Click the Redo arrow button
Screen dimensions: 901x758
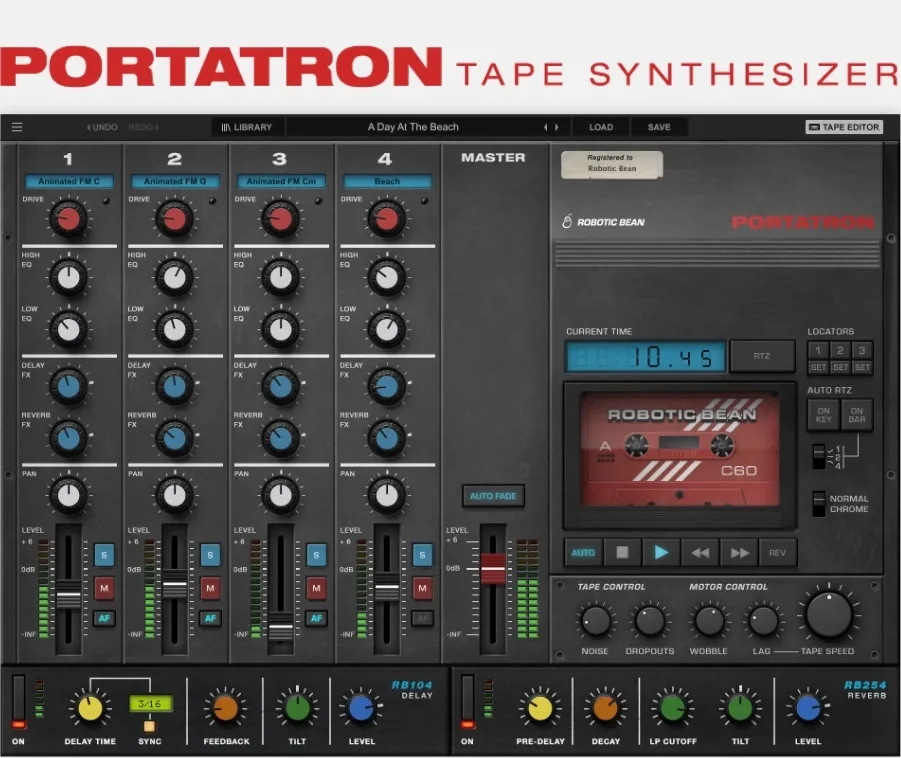pyautogui.click(x=143, y=127)
